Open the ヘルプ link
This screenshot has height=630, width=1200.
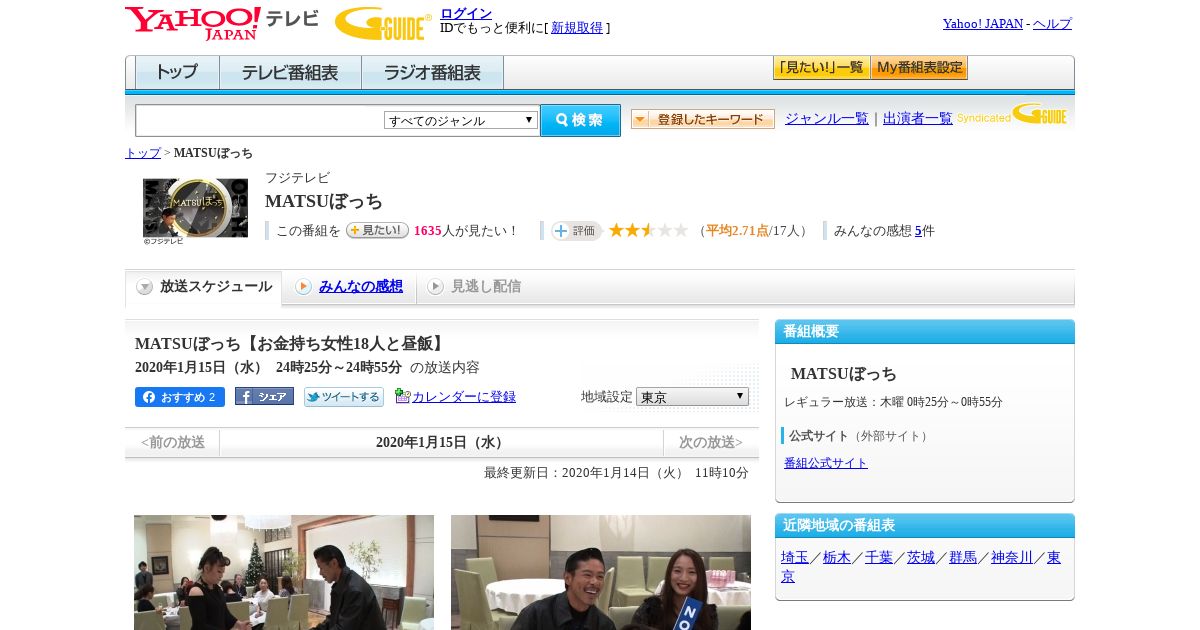pyautogui.click(x=1052, y=24)
